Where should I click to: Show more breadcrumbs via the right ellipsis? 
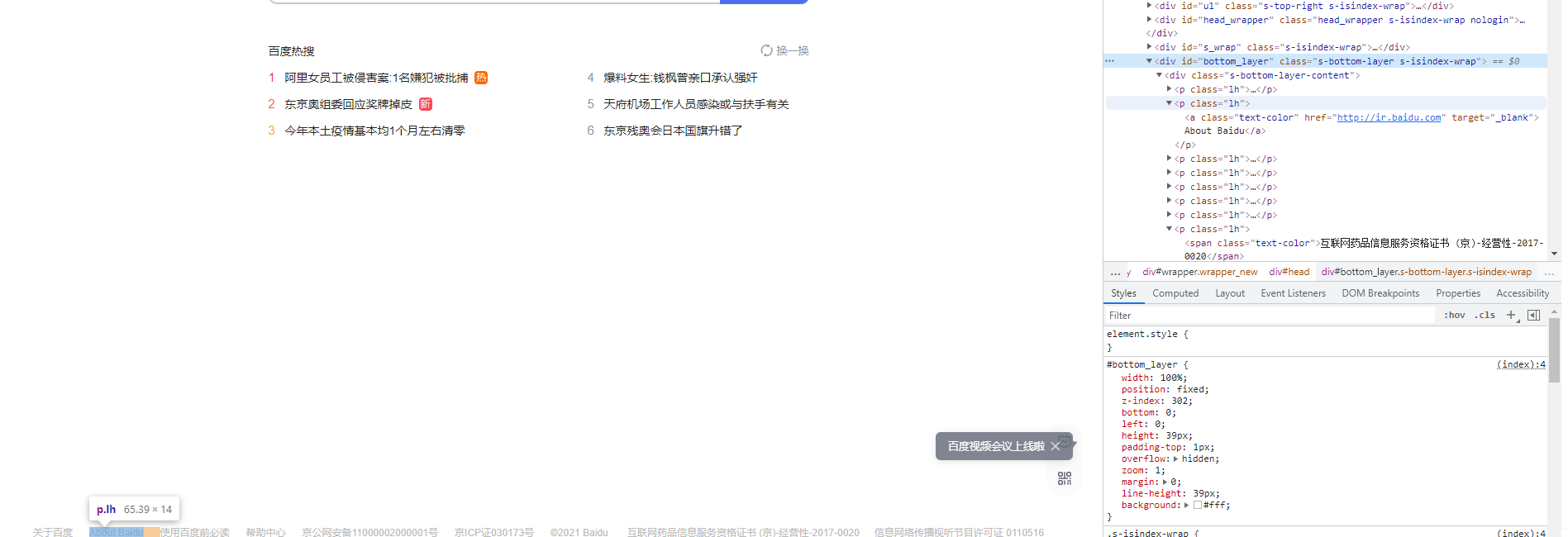click(x=1549, y=272)
